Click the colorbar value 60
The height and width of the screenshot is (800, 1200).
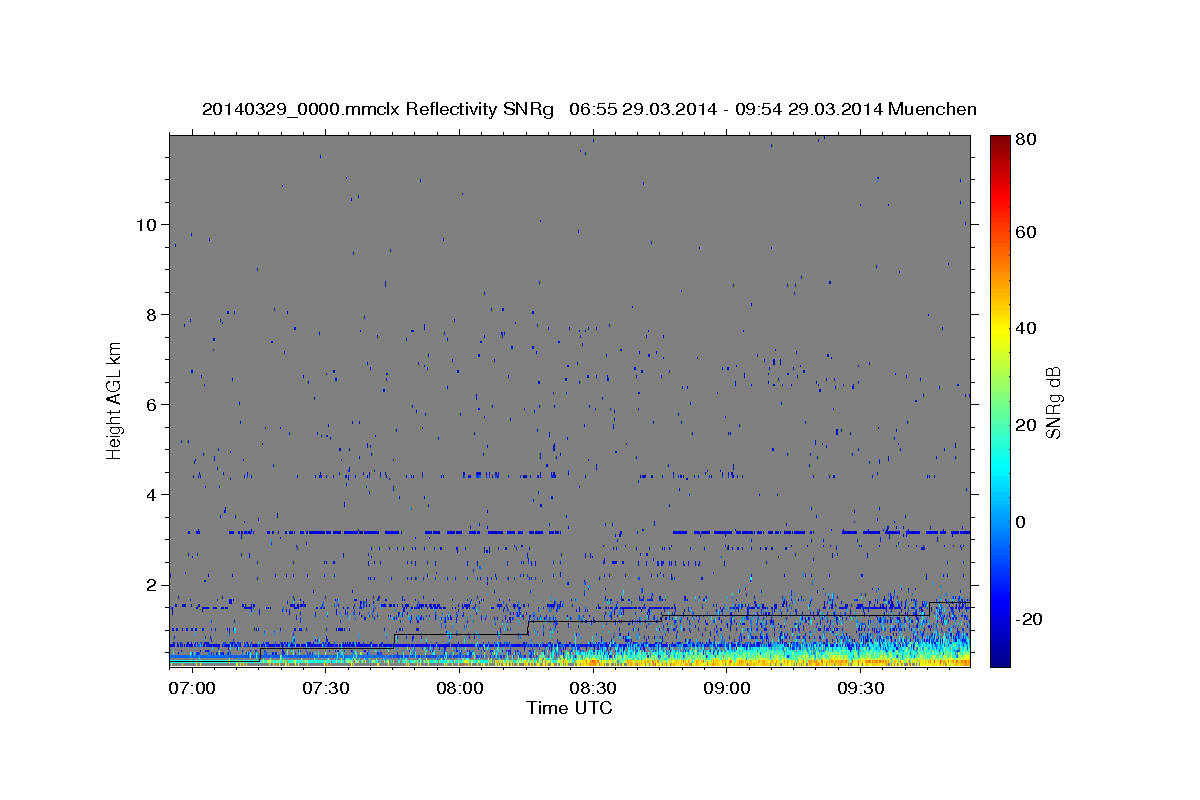click(x=1025, y=232)
